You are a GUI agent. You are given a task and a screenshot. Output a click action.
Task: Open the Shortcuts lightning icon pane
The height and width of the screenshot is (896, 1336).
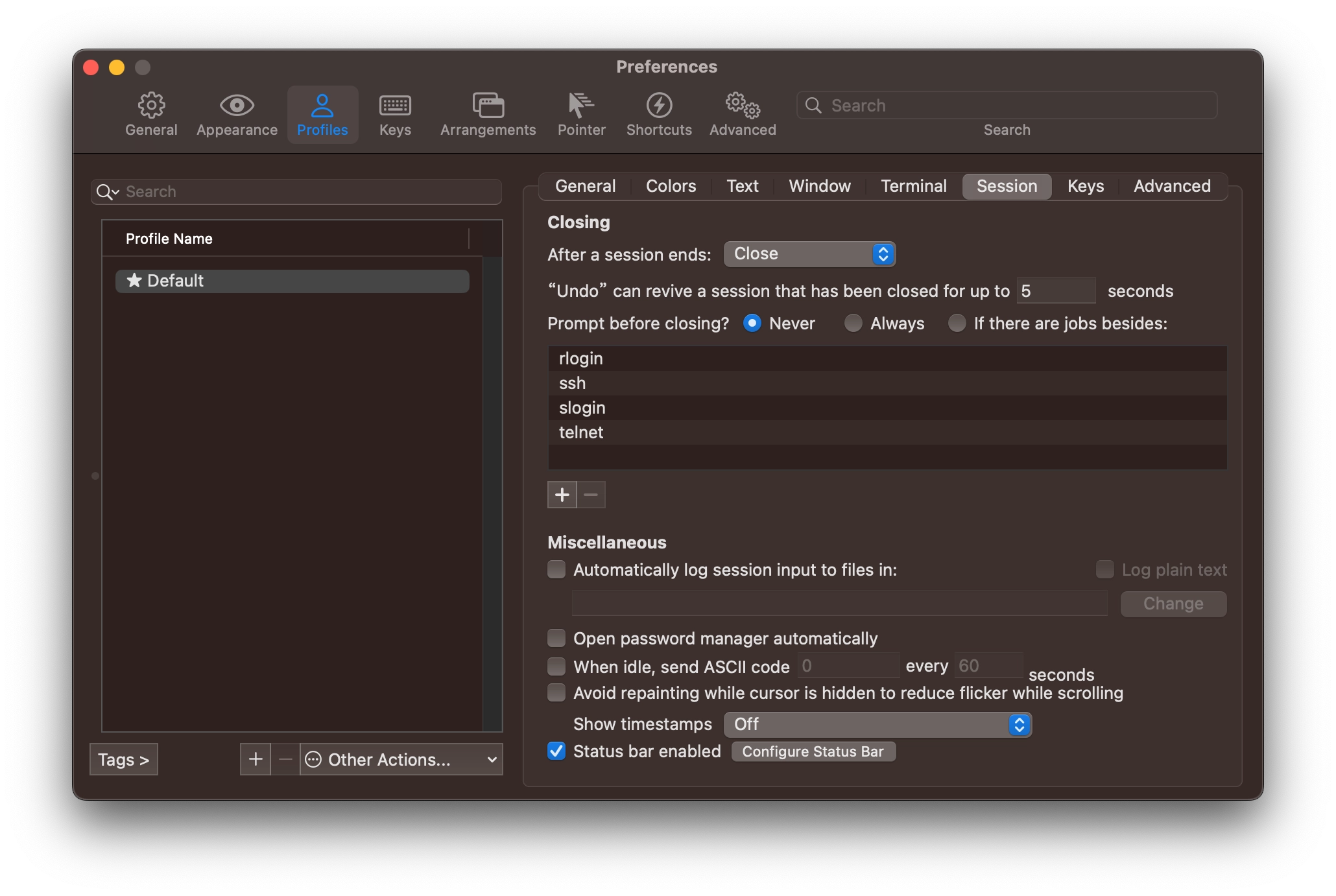click(659, 115)
